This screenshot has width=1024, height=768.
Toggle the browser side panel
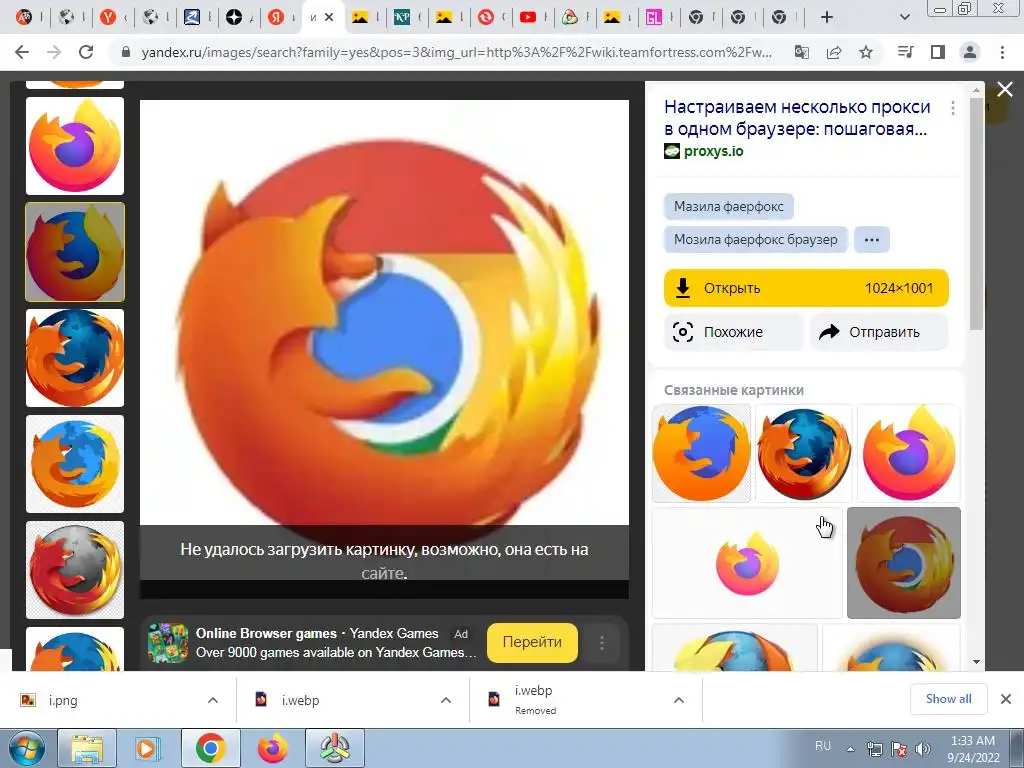coord(938,52)
